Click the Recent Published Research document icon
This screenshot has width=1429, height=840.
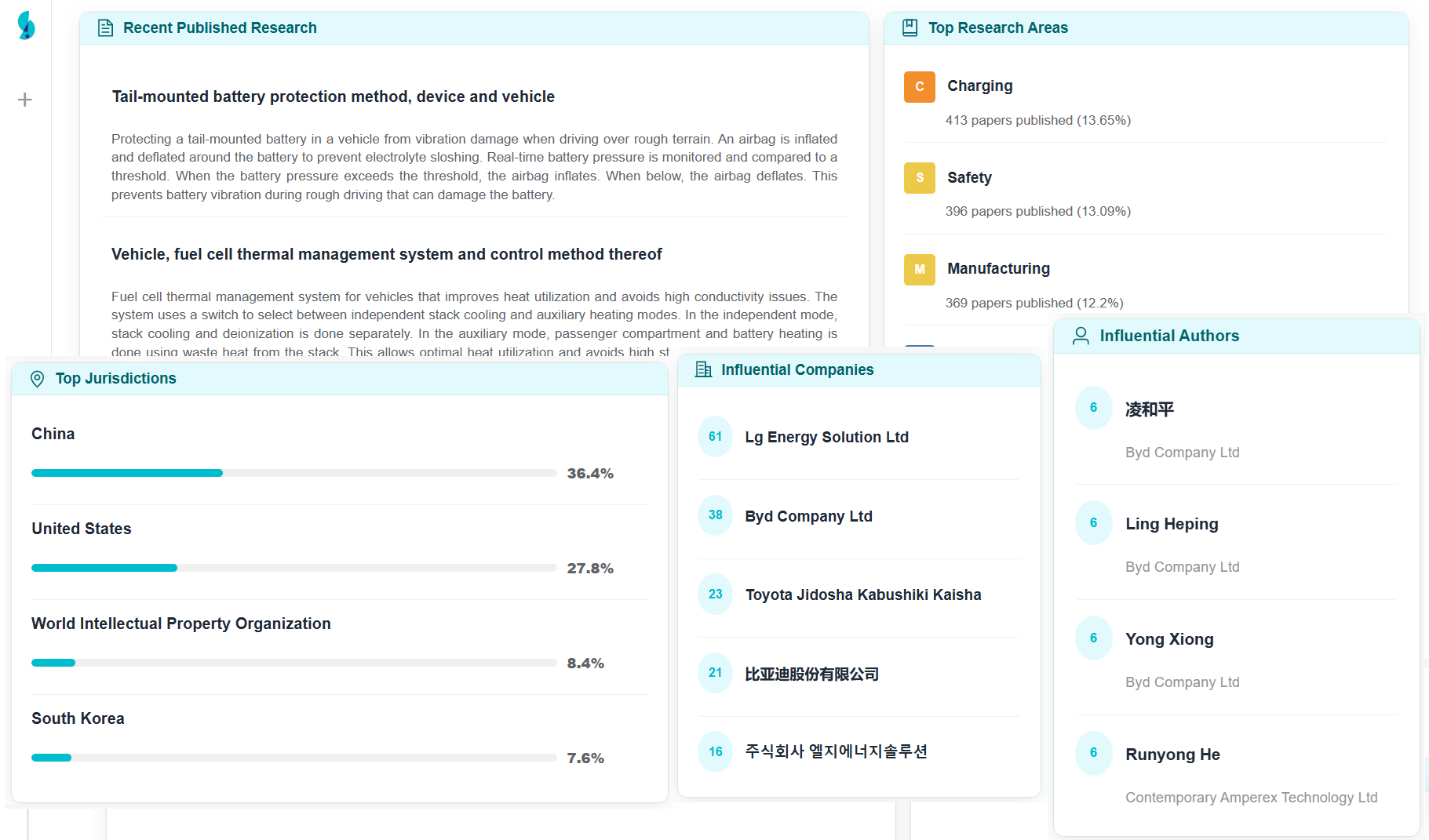coord(105,28)
